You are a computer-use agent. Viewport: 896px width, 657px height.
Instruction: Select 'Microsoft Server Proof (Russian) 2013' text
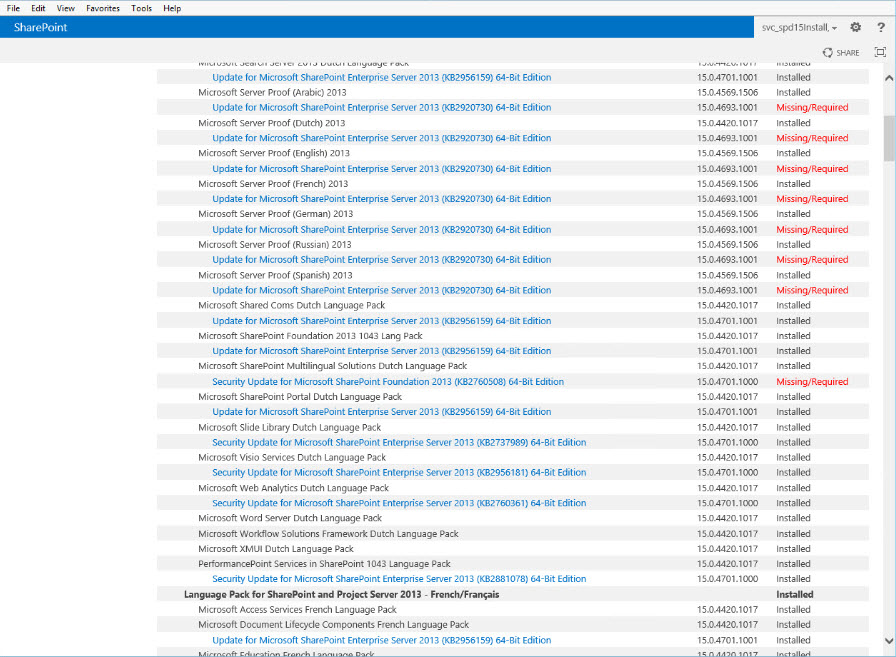point(275,245)
